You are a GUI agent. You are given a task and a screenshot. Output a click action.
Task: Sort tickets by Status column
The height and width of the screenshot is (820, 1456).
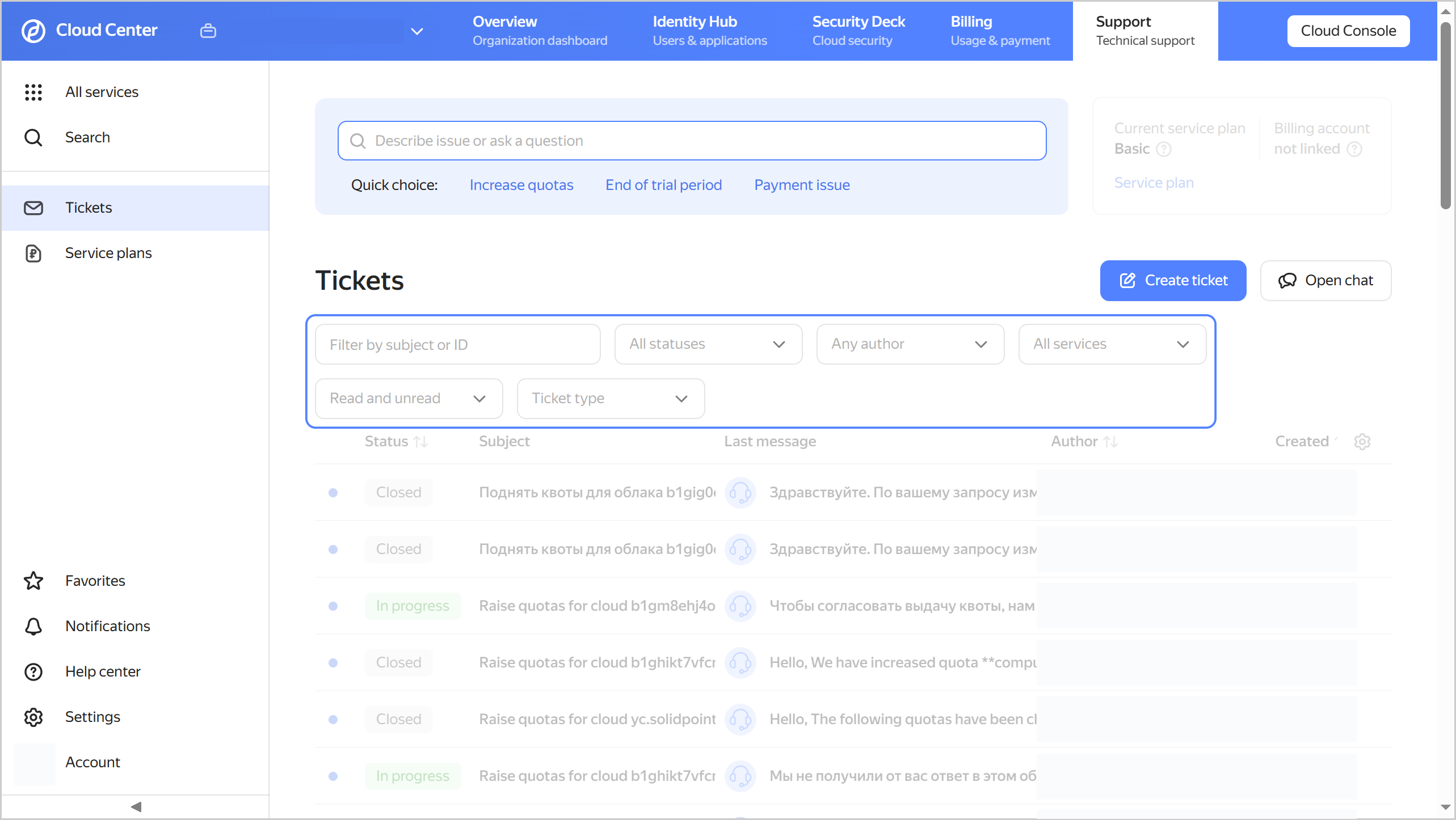click(420, 441)
